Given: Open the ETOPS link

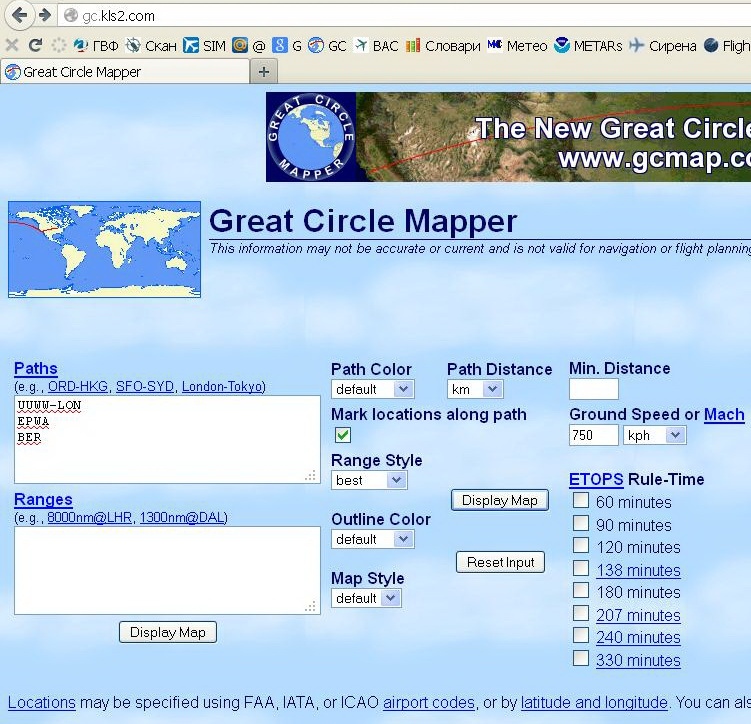Looking at the screenshot, I should point(596,479).
